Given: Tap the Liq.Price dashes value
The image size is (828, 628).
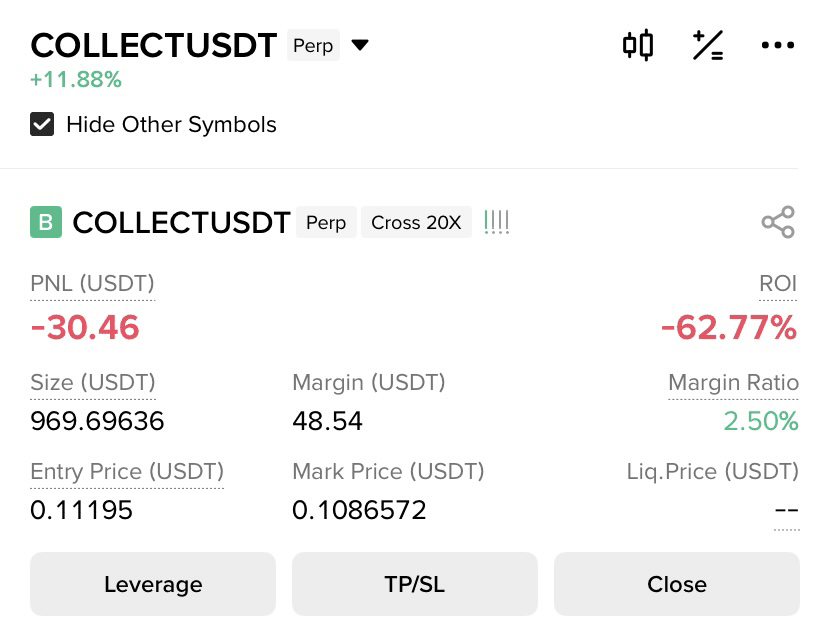Looking at the screenshot, I should 787,510.
